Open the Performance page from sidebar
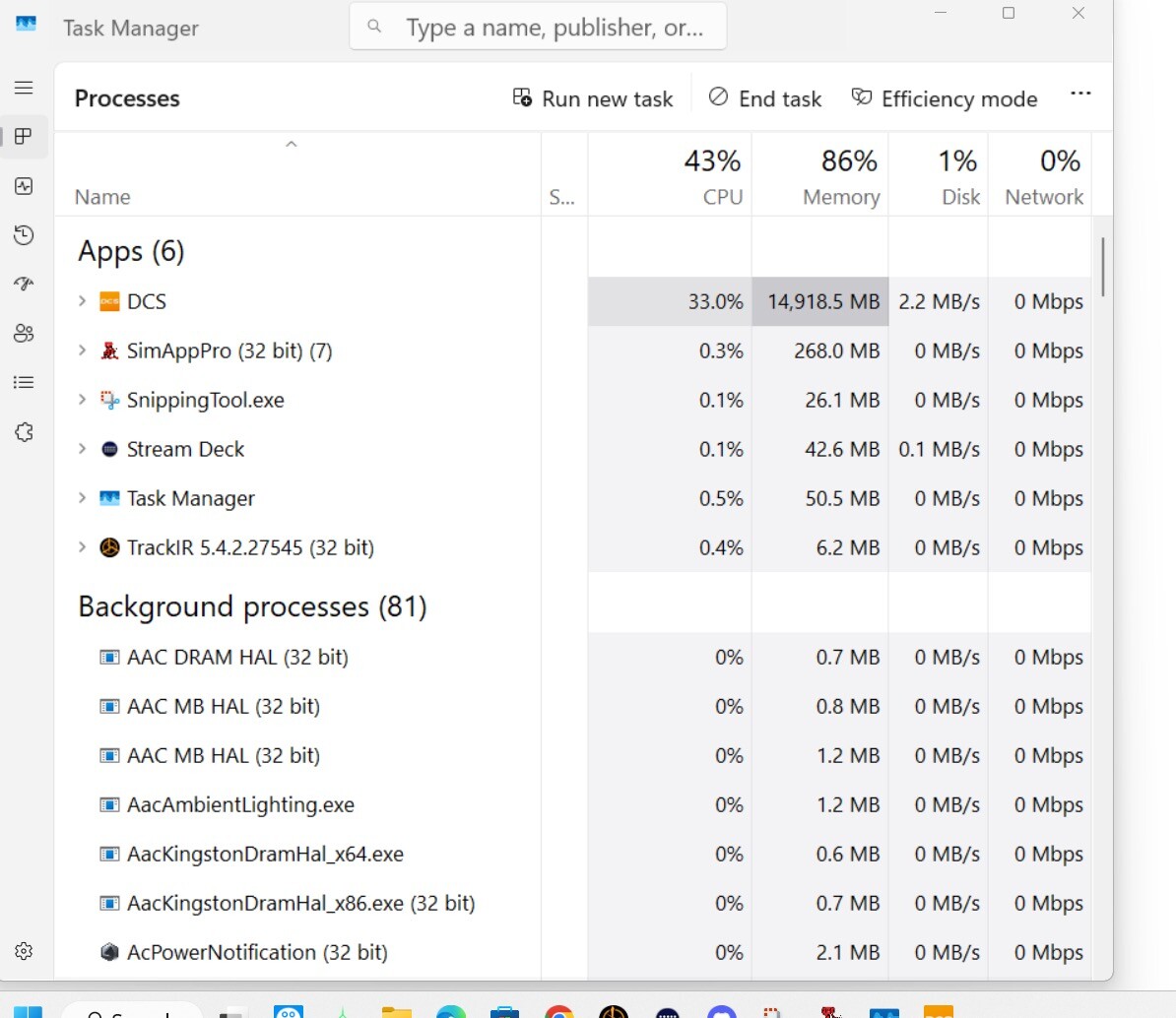Viewport: 1176px width, 1018px height. tap(24, 186)
